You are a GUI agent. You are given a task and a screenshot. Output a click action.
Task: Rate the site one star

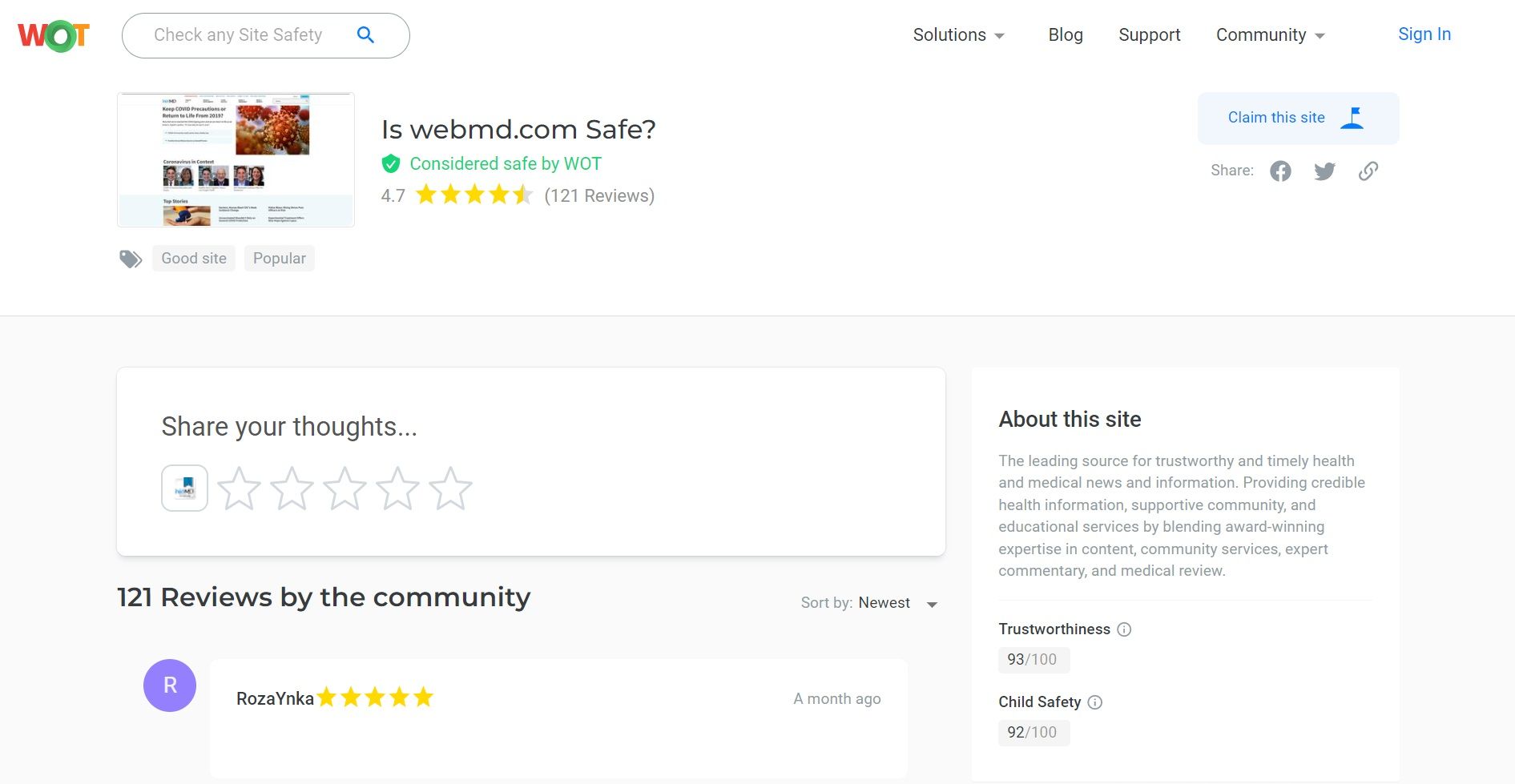click(239, 488)
